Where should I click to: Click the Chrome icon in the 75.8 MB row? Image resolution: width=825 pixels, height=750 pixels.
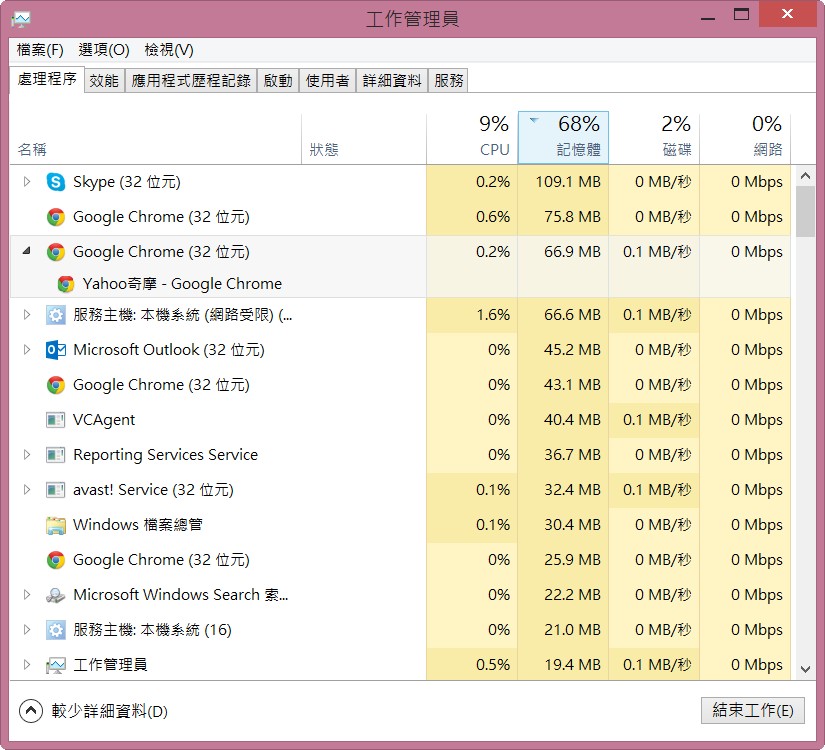(x=56, y=217)
